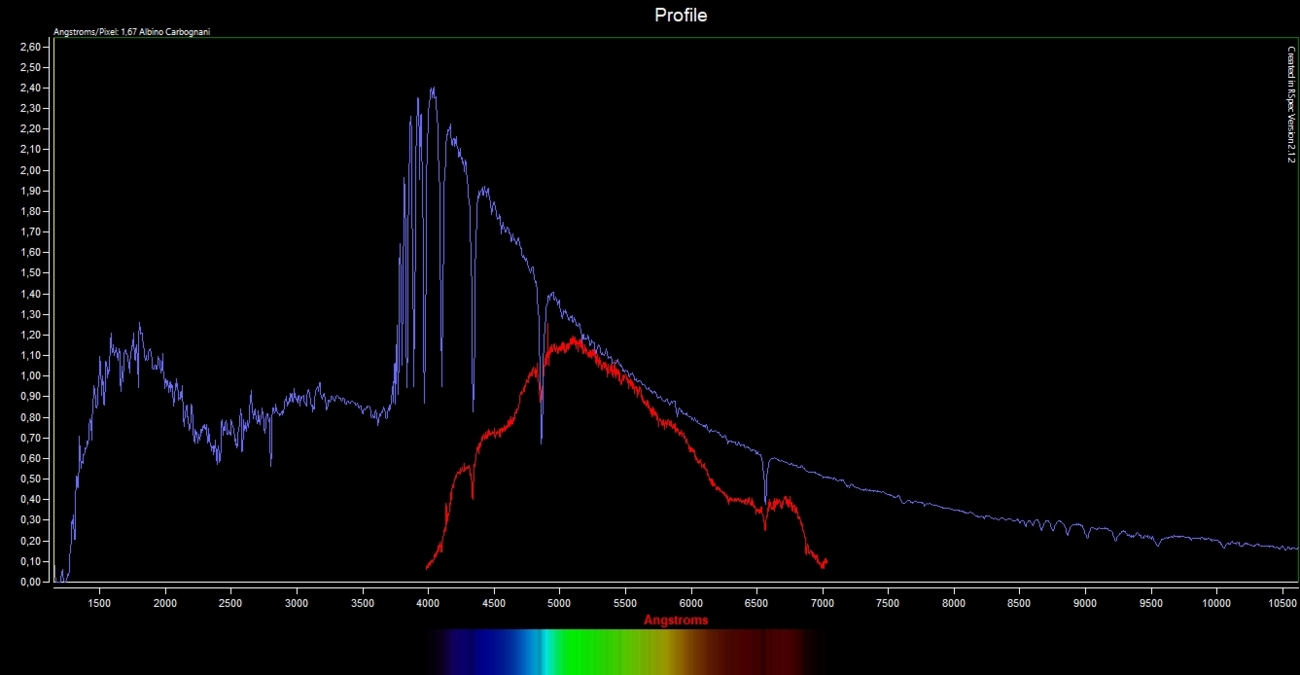Click the "Profile" chart title

(x=680, y=15)
